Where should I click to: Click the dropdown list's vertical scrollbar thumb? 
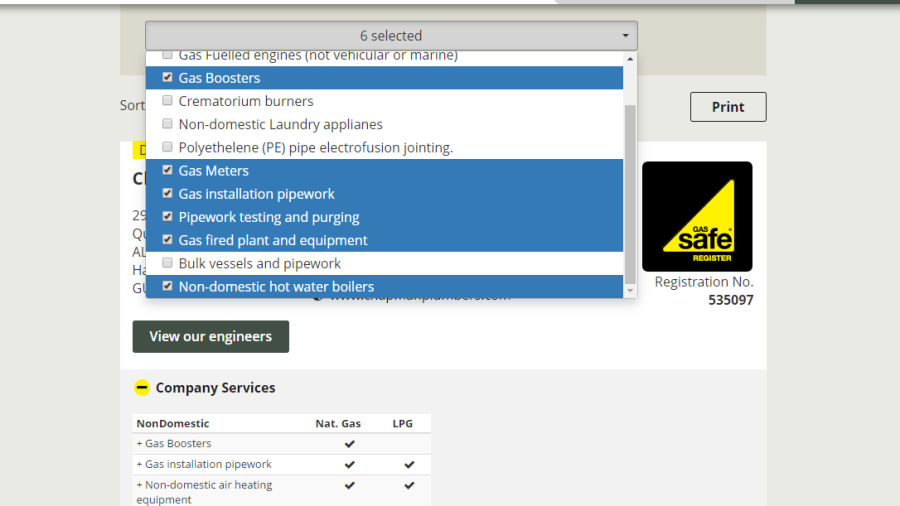[629, 190]
